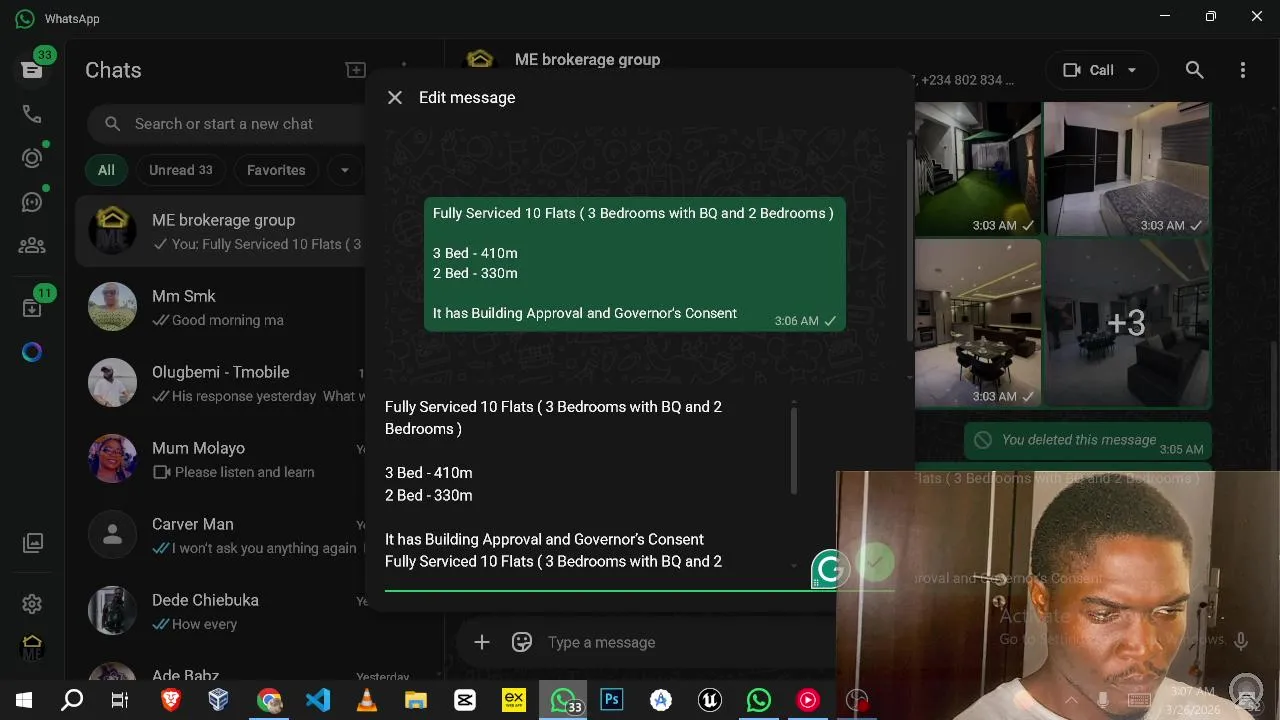This screenshot has width=1280, height=720.
Task: Close the Edit message dialog
Action: [395, 97]
